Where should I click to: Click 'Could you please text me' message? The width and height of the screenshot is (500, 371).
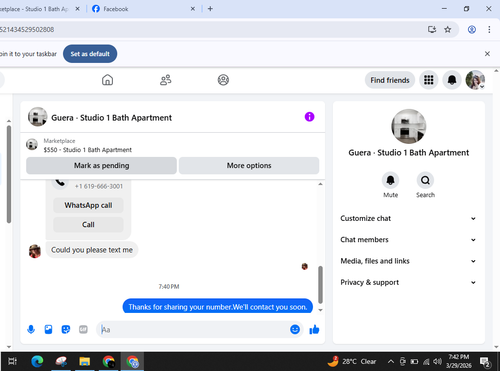coord(92,250)
